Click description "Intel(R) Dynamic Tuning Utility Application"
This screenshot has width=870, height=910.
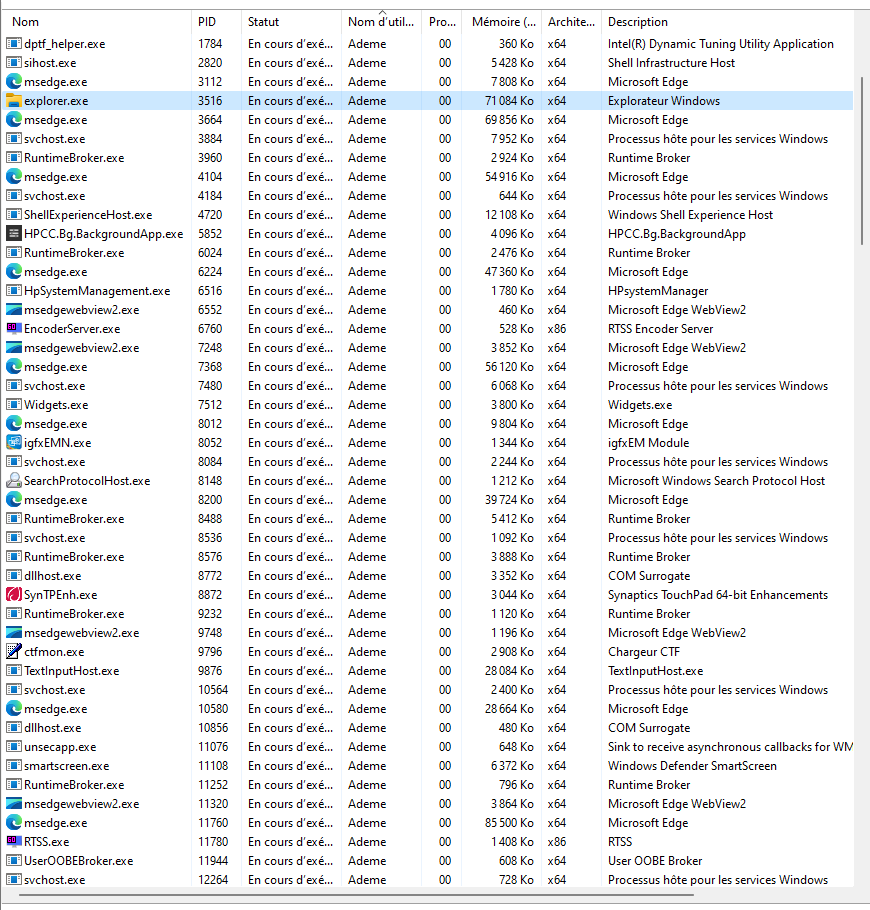click(720, 44)
